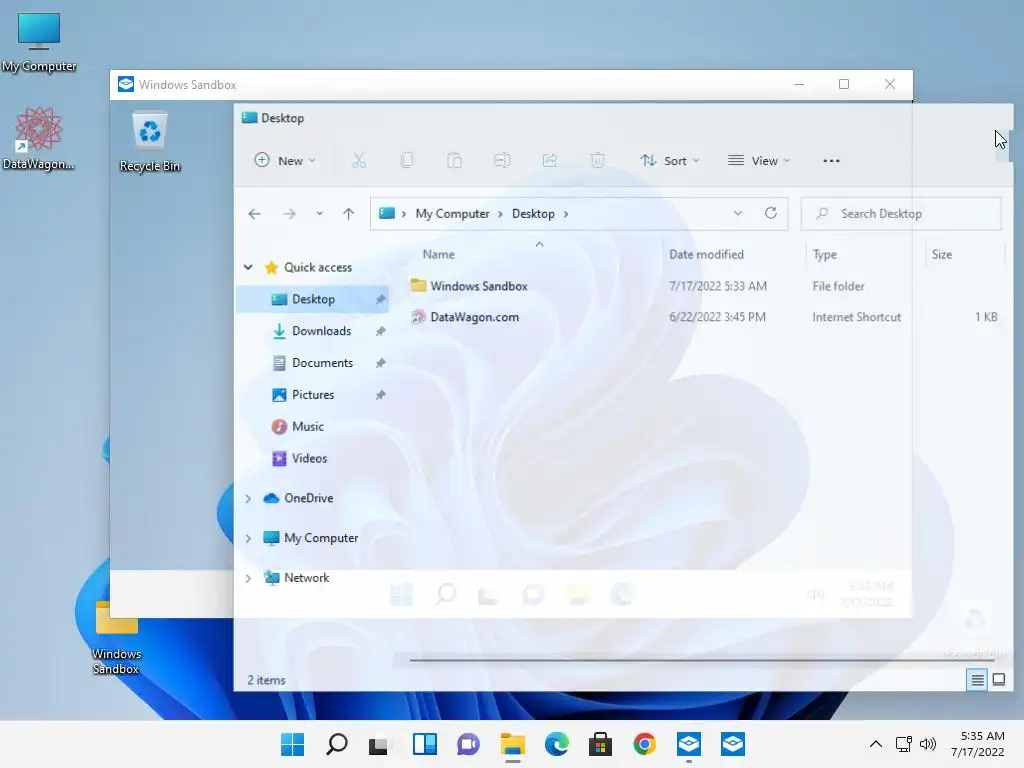
Task: Open Recycle Bin in Sandbox window
Action: pos(150,142)
